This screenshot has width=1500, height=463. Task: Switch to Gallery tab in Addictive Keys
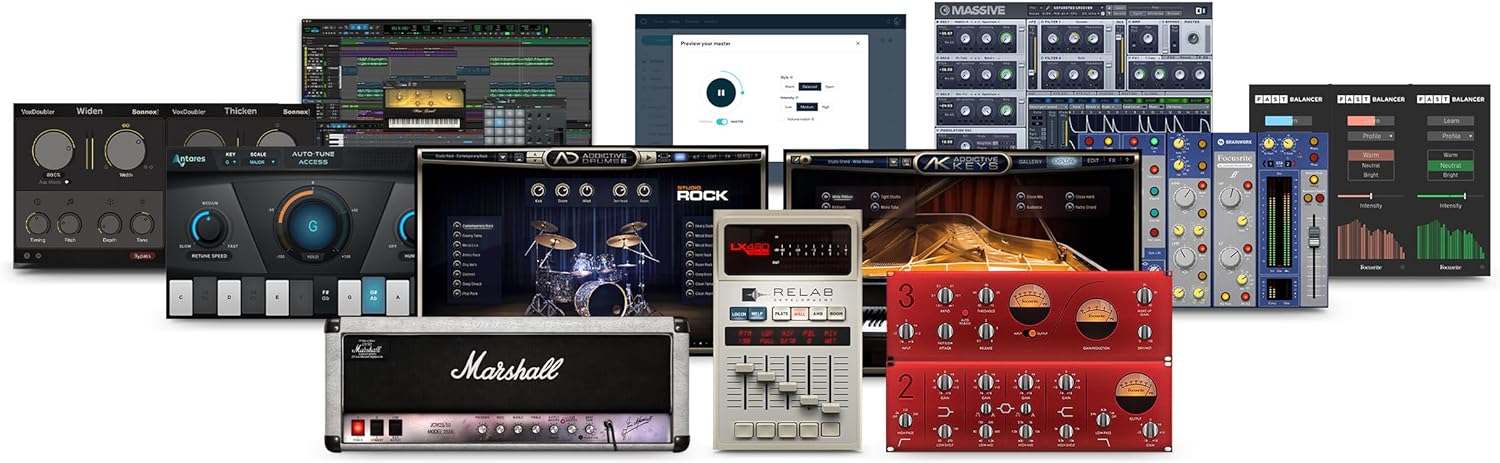pyautogui.click(x=1030, y=160)
